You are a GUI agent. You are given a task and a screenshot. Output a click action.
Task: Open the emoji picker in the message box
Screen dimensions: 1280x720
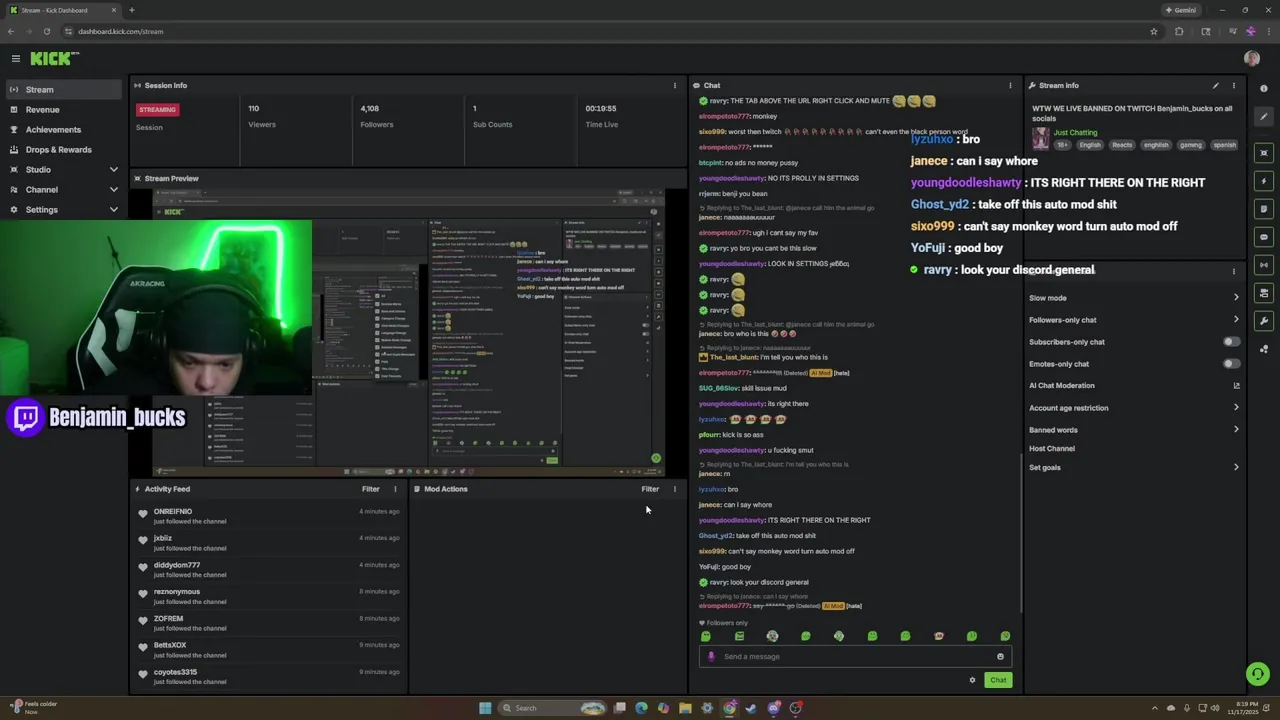[1000, 657]
